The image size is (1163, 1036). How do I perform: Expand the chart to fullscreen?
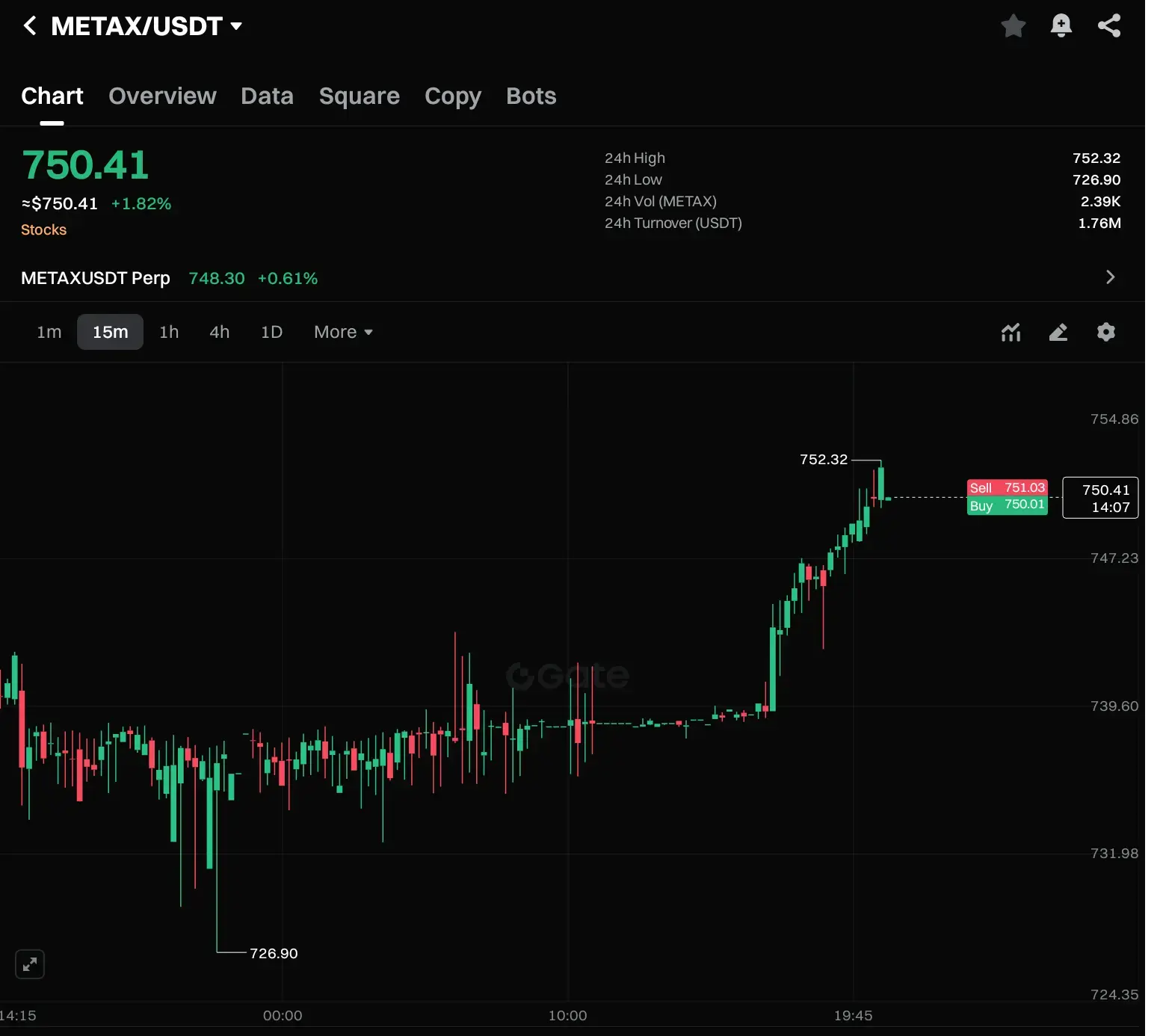point(30,964)
